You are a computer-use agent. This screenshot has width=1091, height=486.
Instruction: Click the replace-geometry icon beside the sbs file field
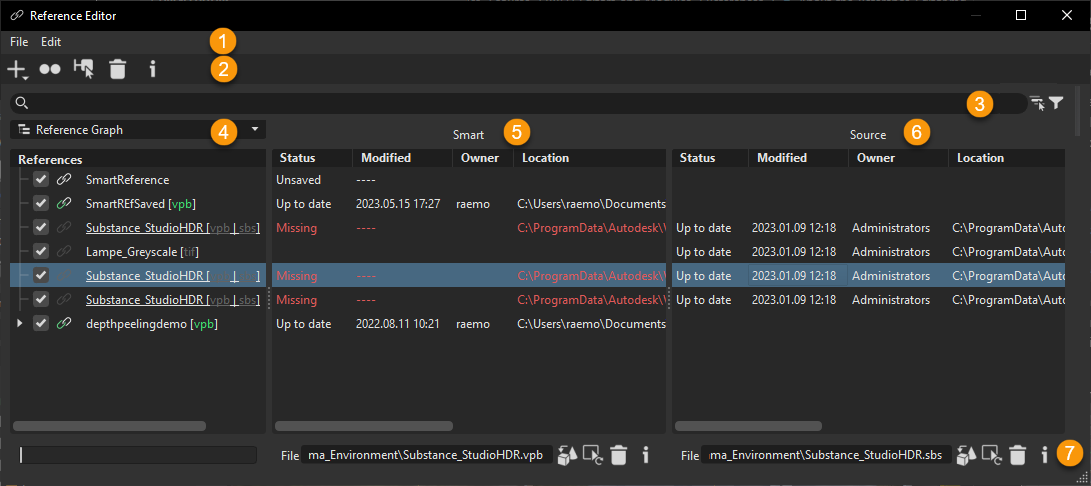[x=966, y=455]
